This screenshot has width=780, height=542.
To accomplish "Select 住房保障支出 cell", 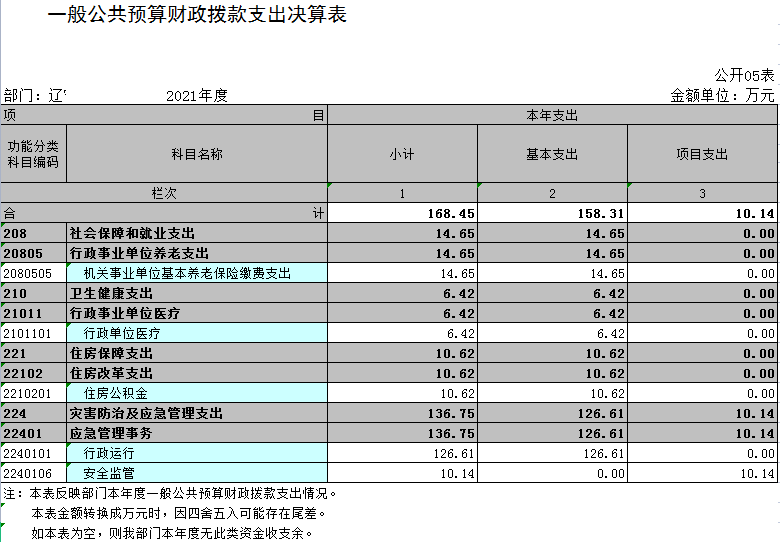I will click(x=197, y=353).
